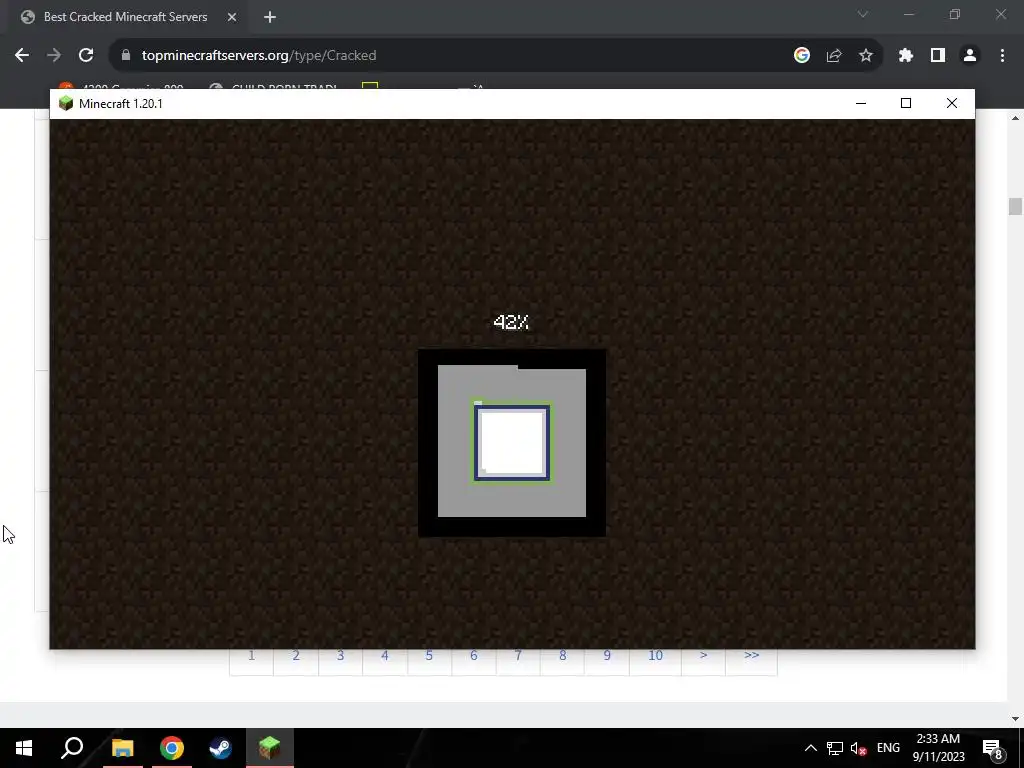Go to page 10 of server list

(655, 656)
